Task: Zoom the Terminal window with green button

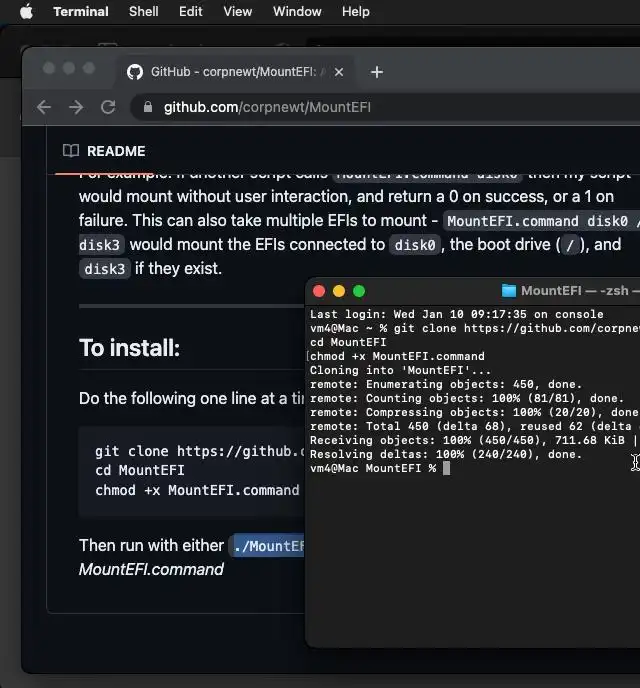Action: (359, 291)
